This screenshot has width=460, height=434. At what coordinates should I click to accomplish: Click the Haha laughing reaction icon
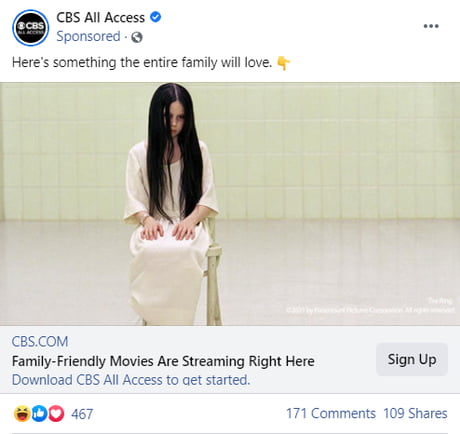[22, 414]
